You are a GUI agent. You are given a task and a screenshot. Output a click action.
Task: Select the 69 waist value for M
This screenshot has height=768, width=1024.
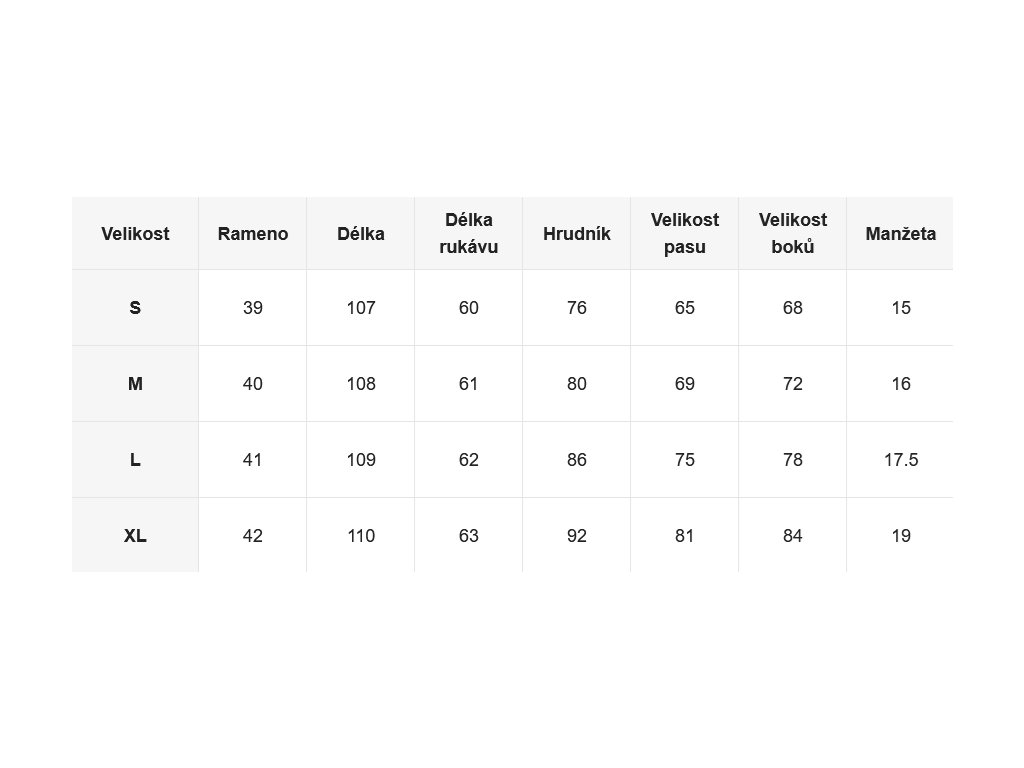[x=684, y=384]
